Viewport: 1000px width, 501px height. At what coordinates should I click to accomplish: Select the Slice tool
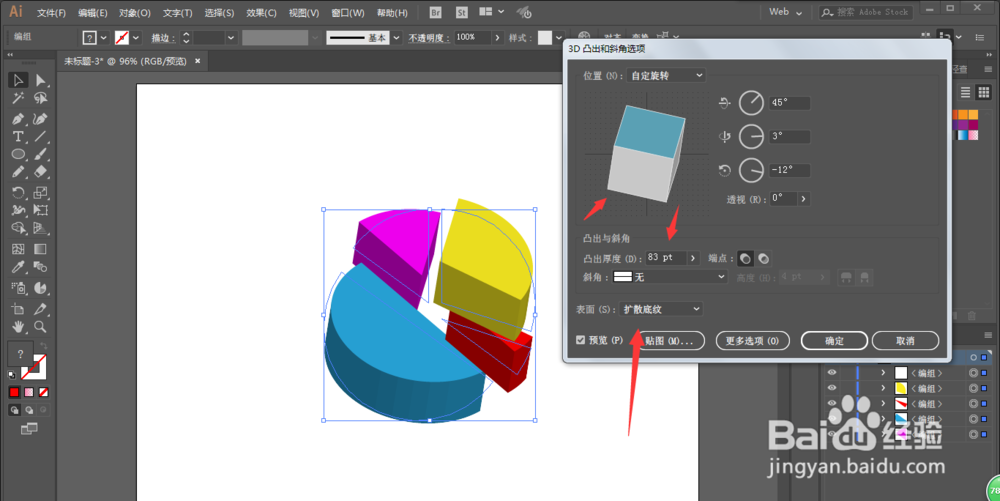[40, 309]
